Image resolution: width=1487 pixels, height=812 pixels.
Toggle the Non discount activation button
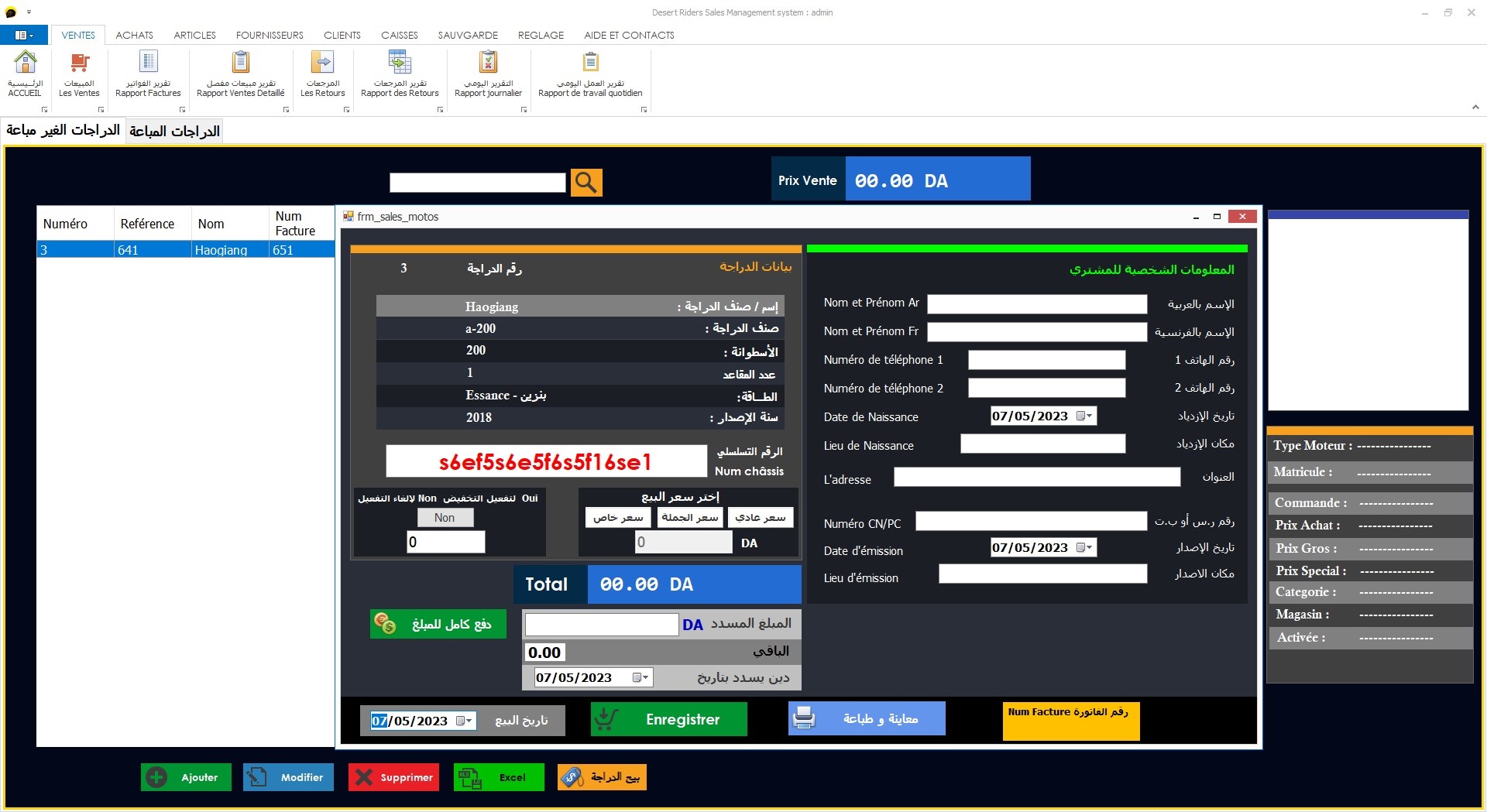pyautogui.click(x=445, y=517)
